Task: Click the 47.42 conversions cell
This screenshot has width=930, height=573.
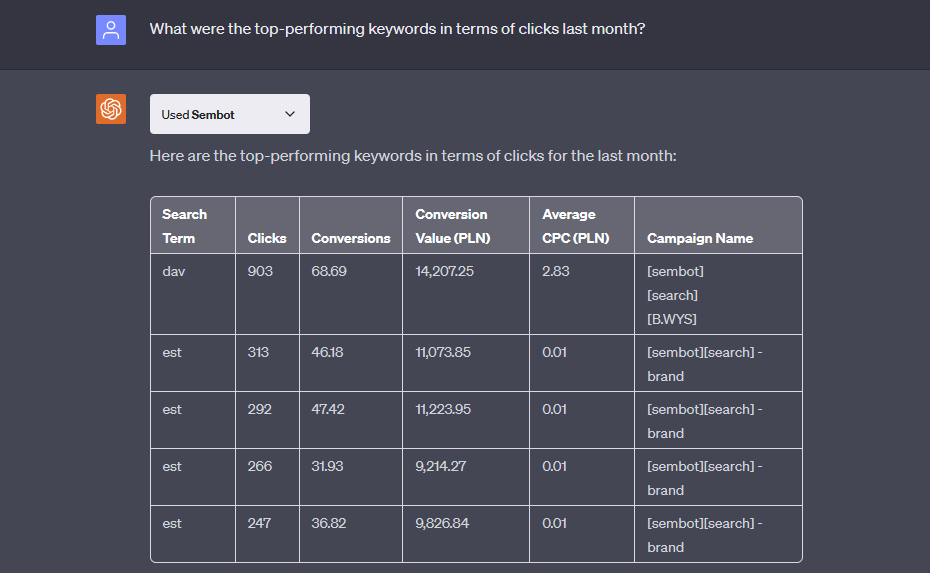Action: point(328,409)
